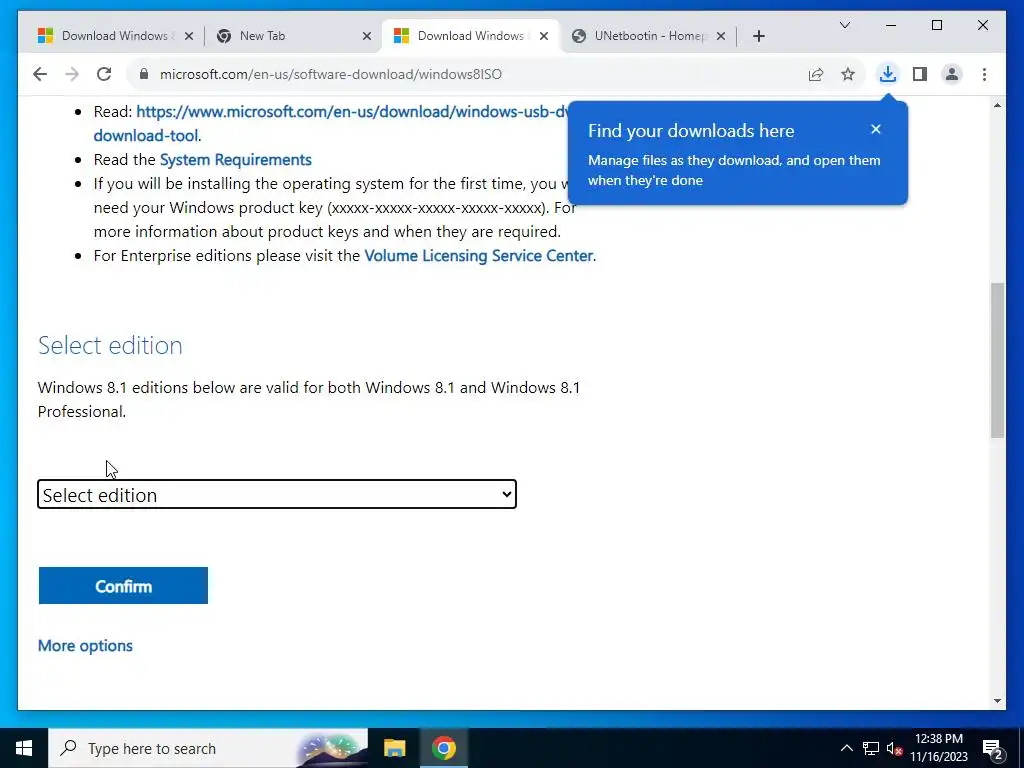The width and height of the screenshot is (1024, 768).
Task: Click the 'Find your downloads here' title
Action: coord(691,131)
